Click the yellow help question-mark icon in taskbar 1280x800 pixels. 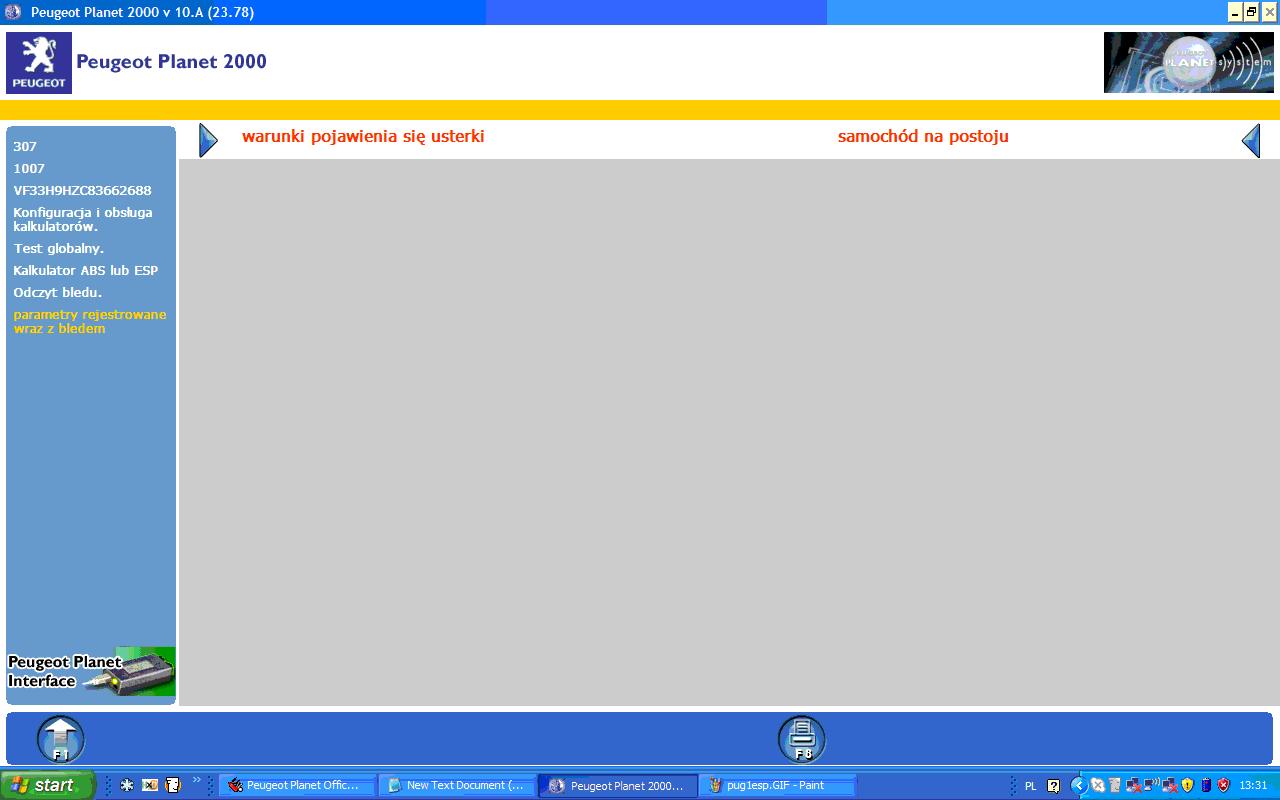[x=1053, y=786]
